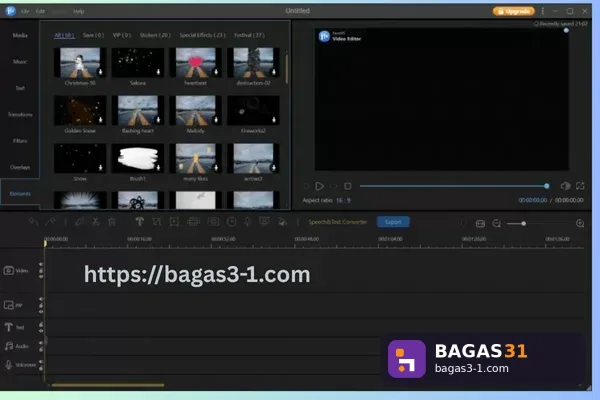Screen dimensions: 600x400
Task: Click the pencil Edit tool icon
Action: (79, 222)
